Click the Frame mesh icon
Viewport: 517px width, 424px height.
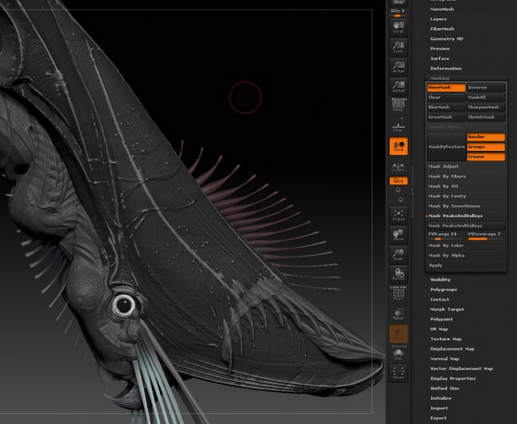398,215
